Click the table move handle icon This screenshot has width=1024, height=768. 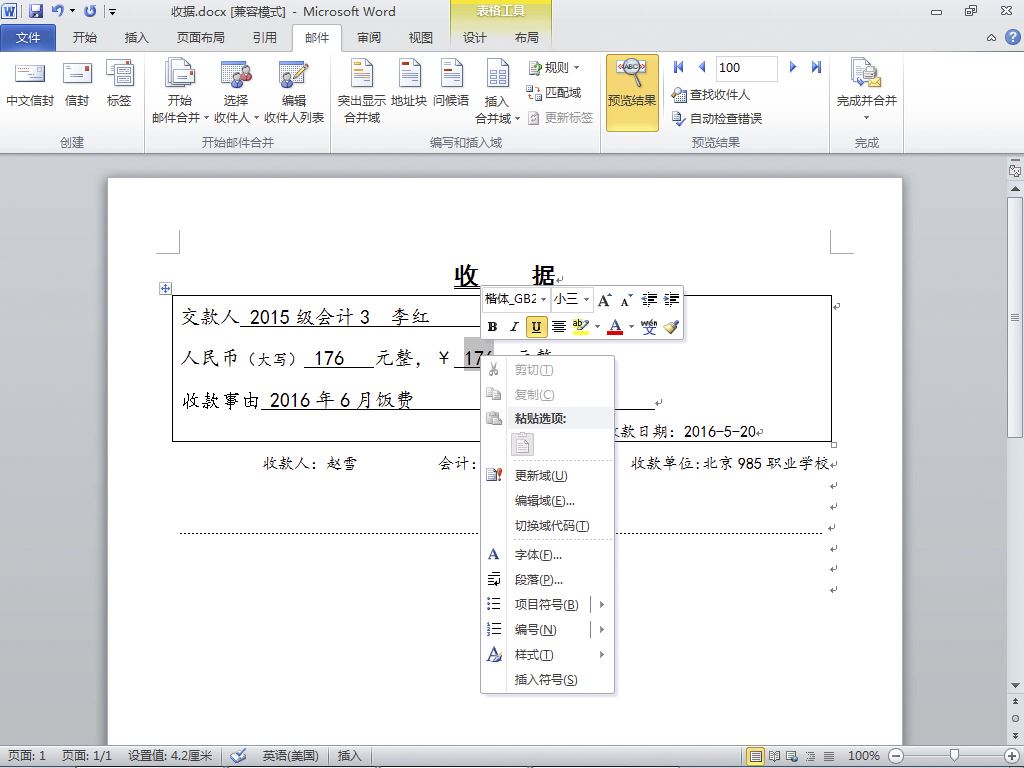[x=165, y=288]
